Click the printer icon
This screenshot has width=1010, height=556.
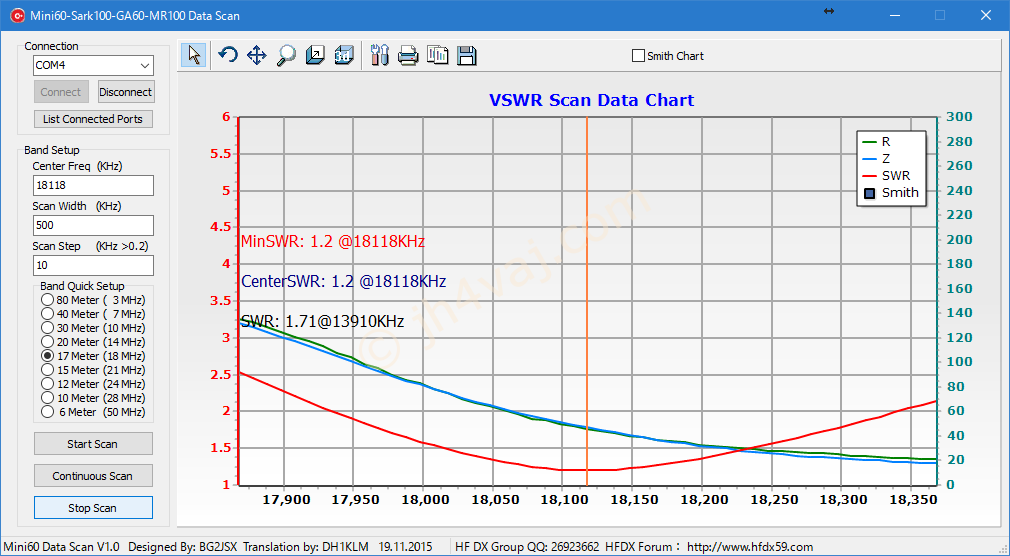click(x=408, y=56)
